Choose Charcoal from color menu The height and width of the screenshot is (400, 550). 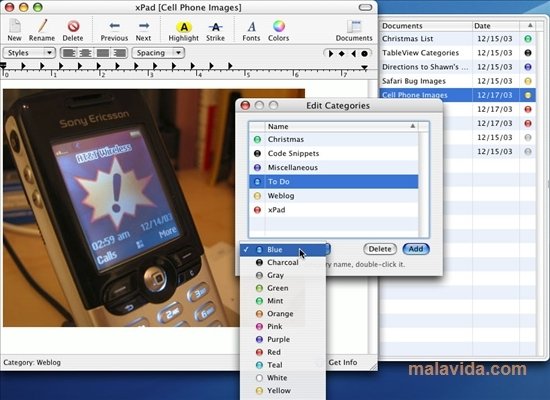[x=283, y=262]
